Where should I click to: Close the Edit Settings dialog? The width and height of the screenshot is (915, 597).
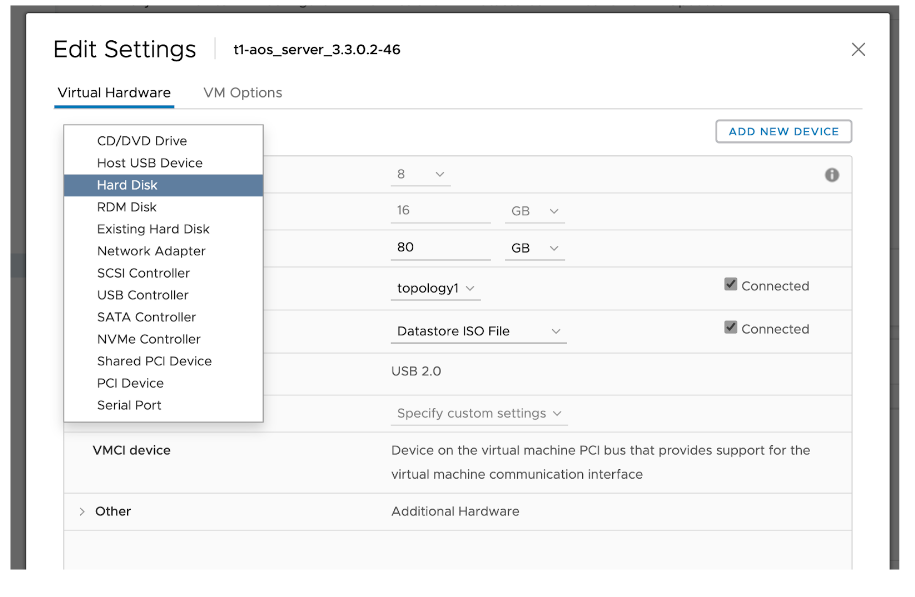pyautogui.click(x=858, y=49)
